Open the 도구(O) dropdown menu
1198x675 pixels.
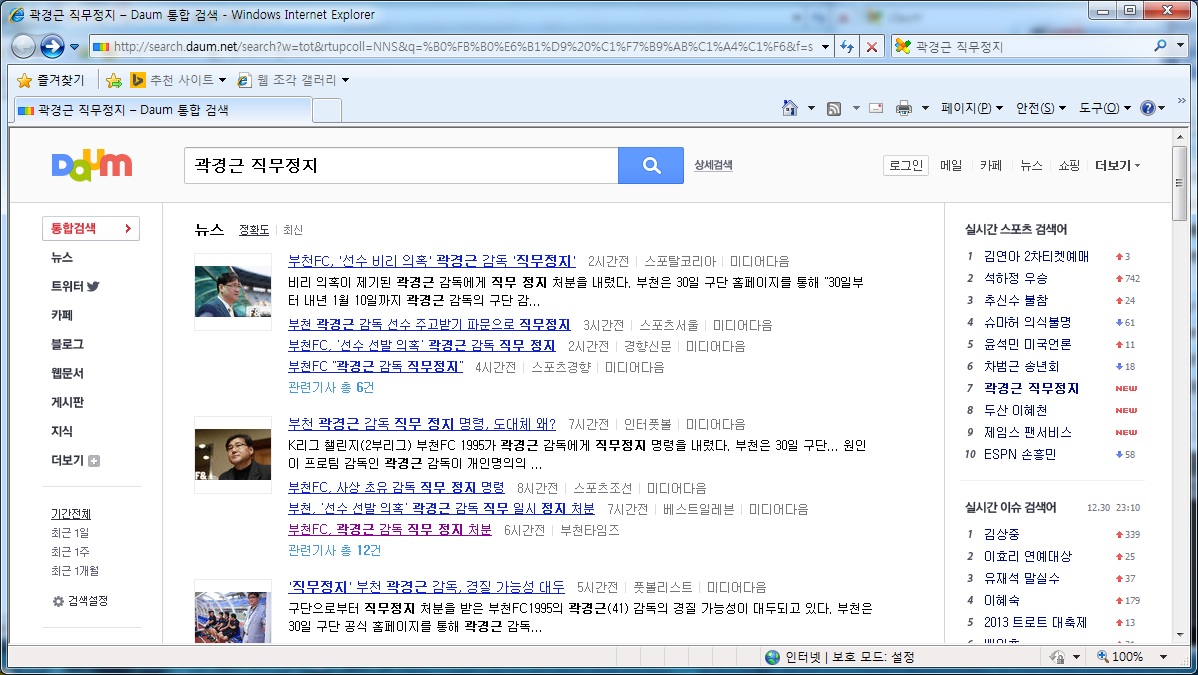click(1099, 107)
